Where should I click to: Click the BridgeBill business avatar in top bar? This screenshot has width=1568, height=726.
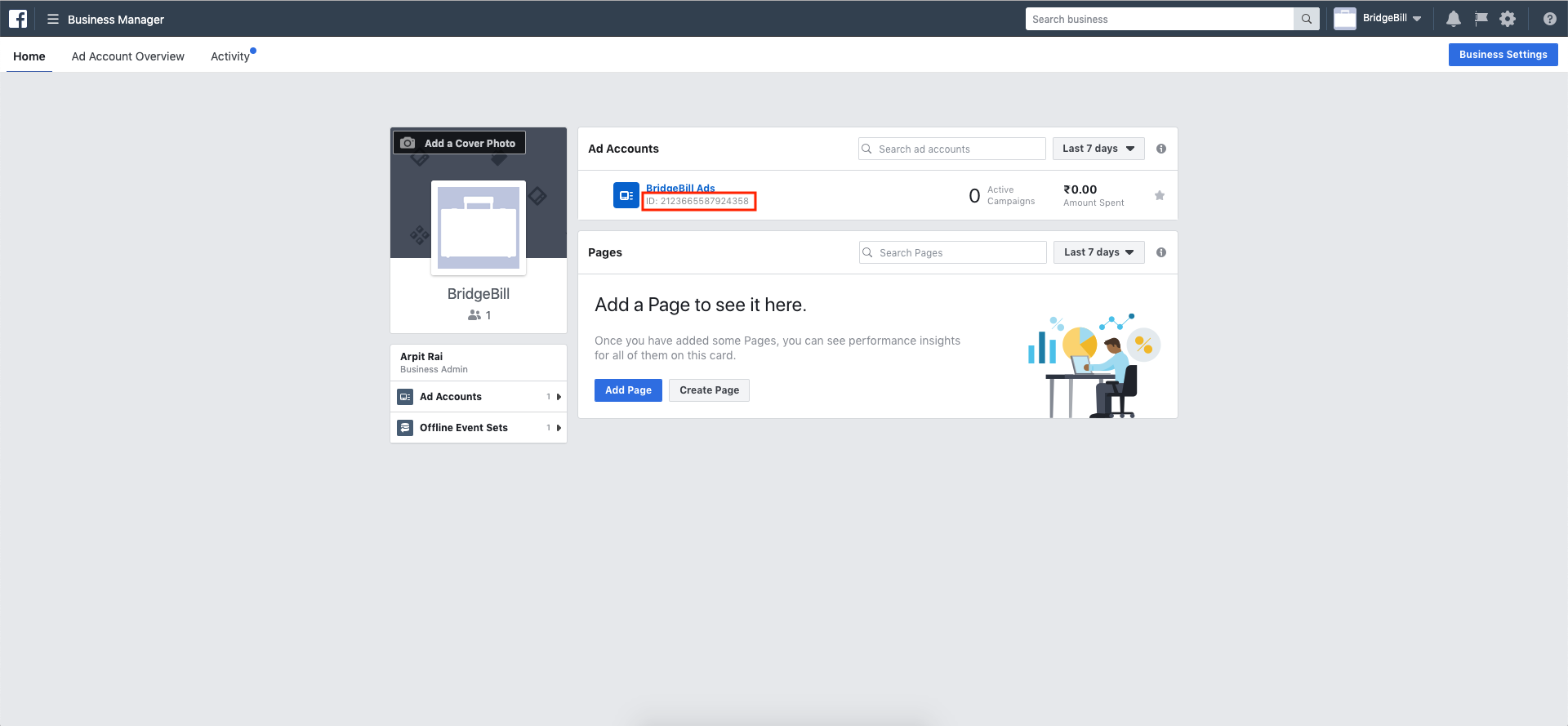point(1345,19)
